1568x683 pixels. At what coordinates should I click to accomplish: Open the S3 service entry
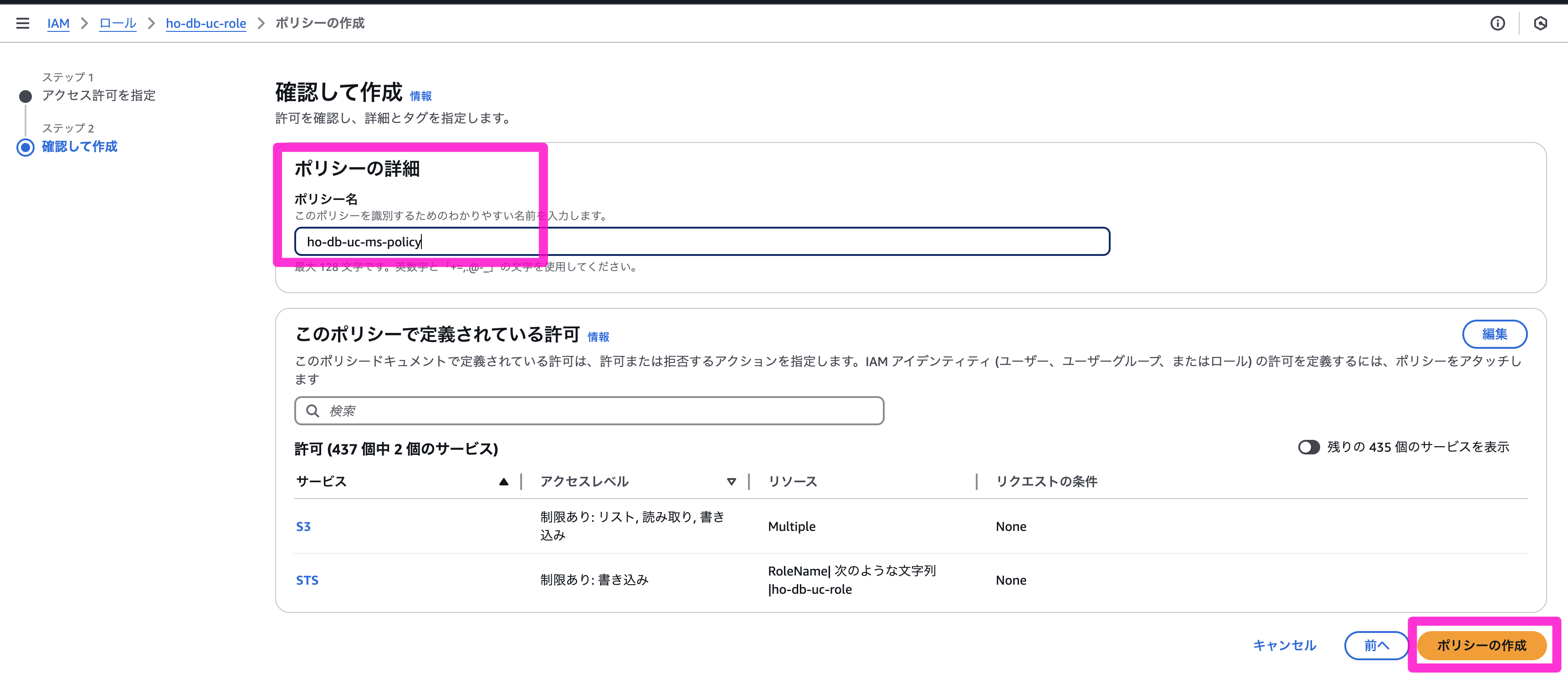pos(303,526)
